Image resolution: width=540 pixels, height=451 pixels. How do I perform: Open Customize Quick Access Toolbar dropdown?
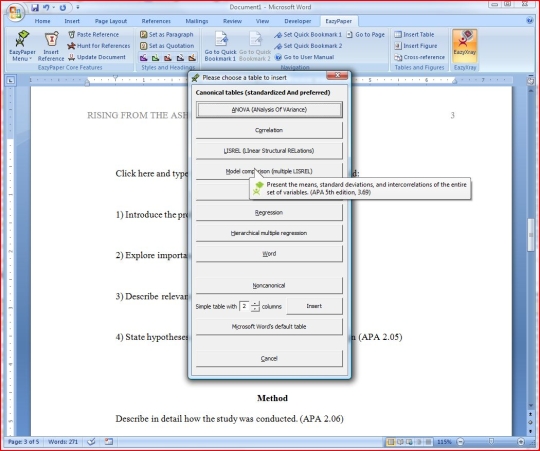click(78, 7)
